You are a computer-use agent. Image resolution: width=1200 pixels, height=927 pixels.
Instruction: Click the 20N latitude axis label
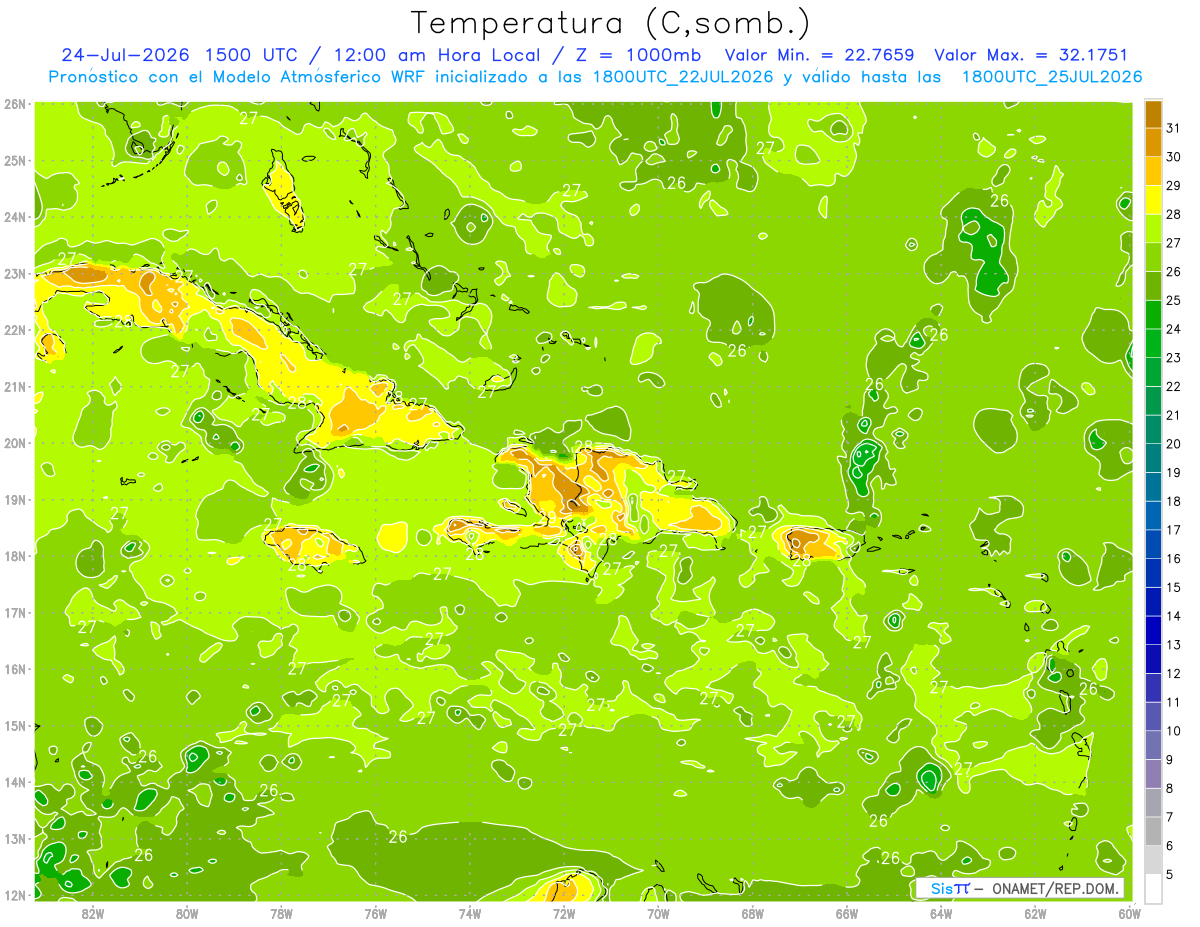[x=15, y=443]
